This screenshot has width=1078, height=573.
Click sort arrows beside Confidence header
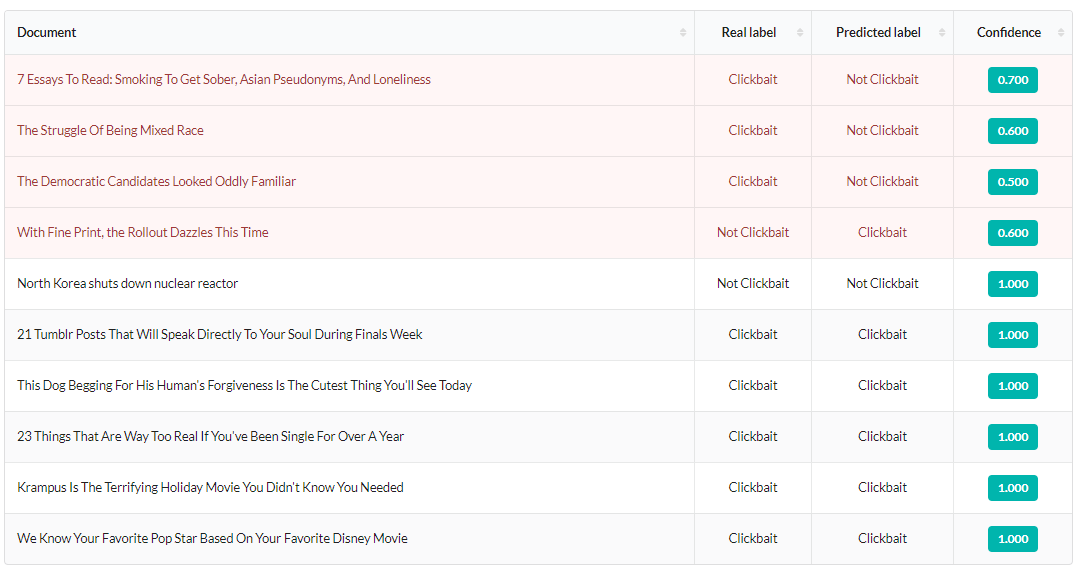pyautogui.click(x=1061, y=32)
